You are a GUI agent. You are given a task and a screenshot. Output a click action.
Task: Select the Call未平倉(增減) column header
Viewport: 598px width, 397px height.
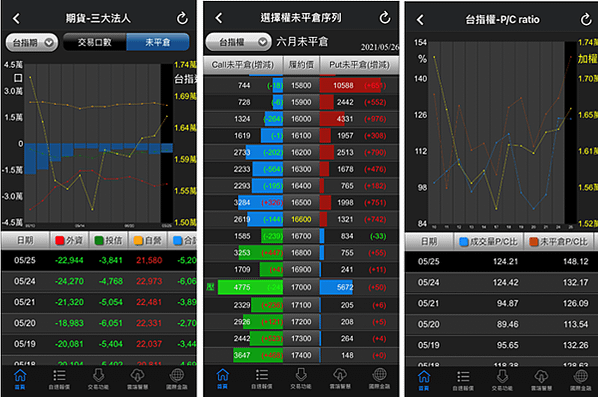pos(243,65)
